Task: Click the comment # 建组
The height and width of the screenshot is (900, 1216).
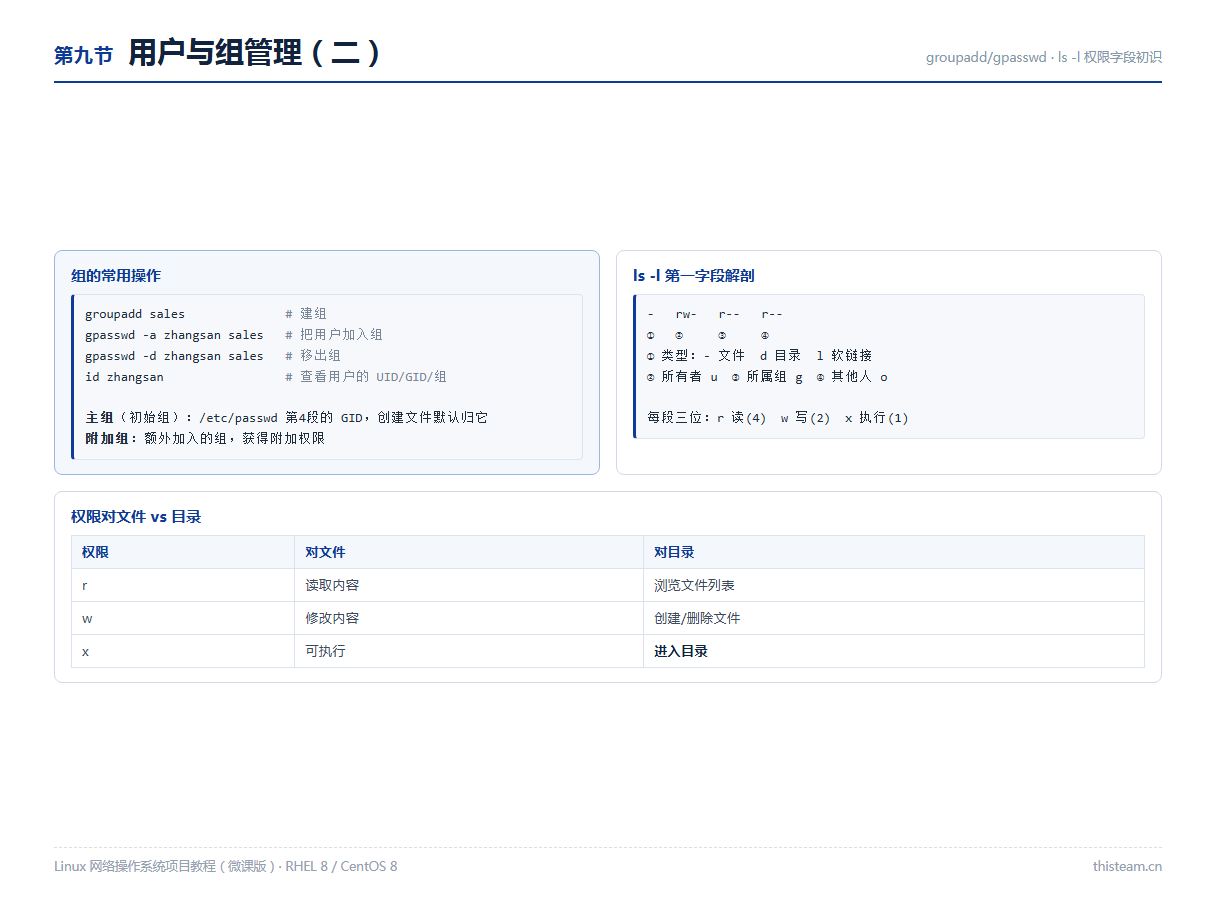Action: [x=306, y=314]
